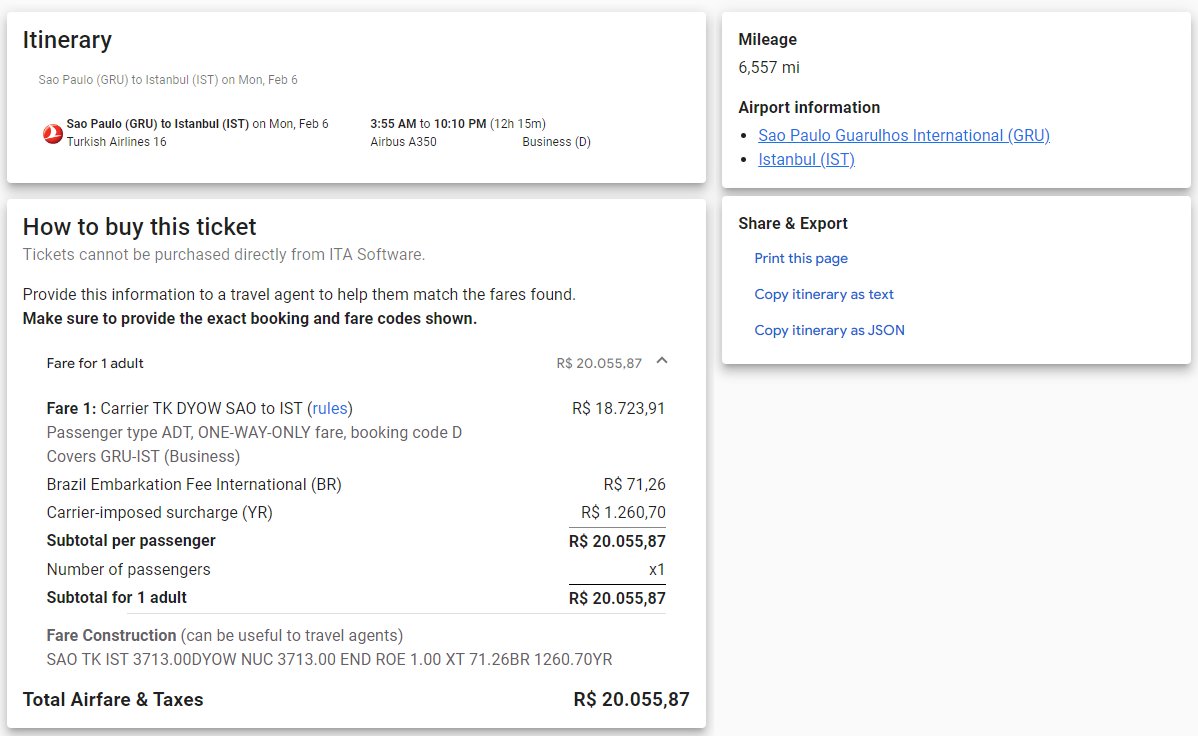Click the Covers GRU-IST (Business) line
Image resolution: width=1198 pixels, height=736 pixels.
(x=143, y=456)
